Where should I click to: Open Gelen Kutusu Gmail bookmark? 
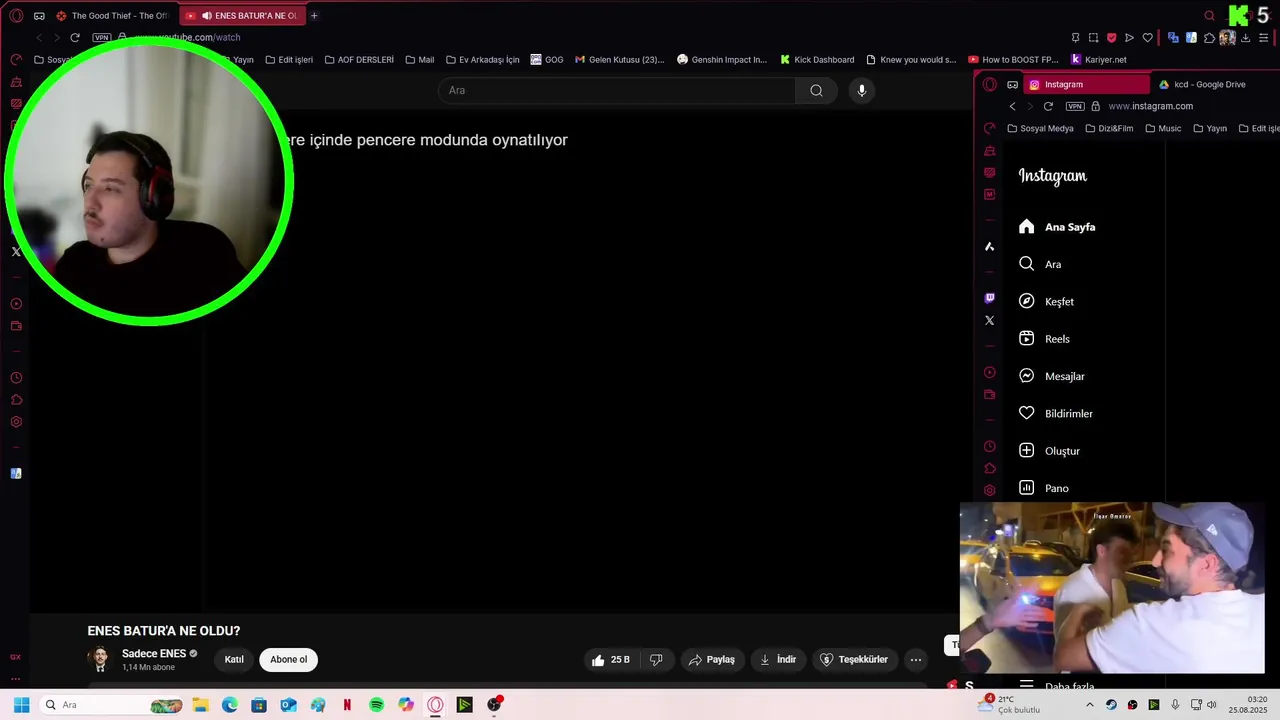point(619,60)
